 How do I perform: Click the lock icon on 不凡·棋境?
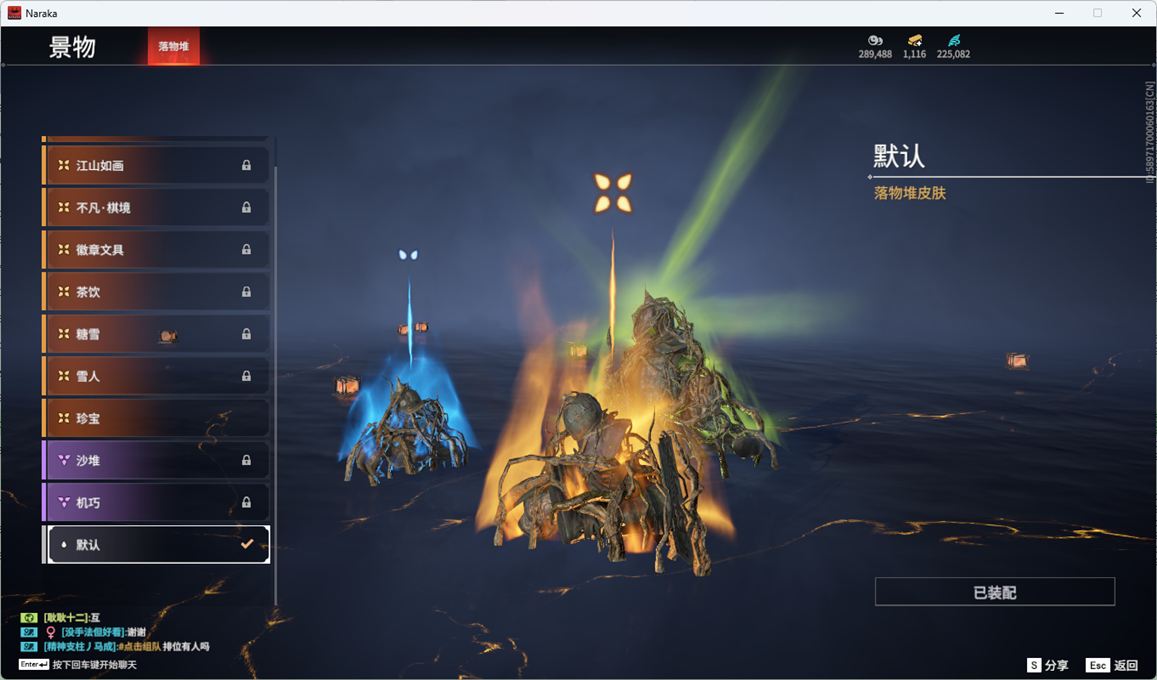(246, 207)
